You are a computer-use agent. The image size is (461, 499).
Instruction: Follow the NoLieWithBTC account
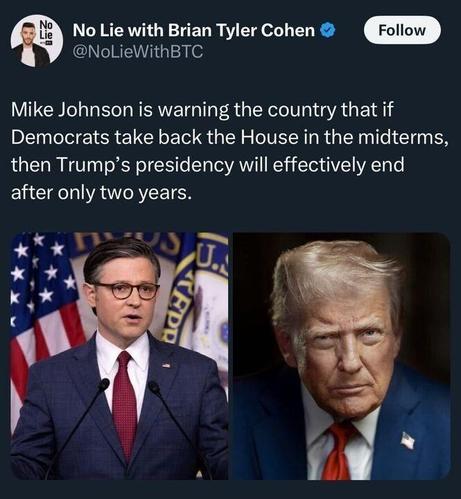point(402,30)
